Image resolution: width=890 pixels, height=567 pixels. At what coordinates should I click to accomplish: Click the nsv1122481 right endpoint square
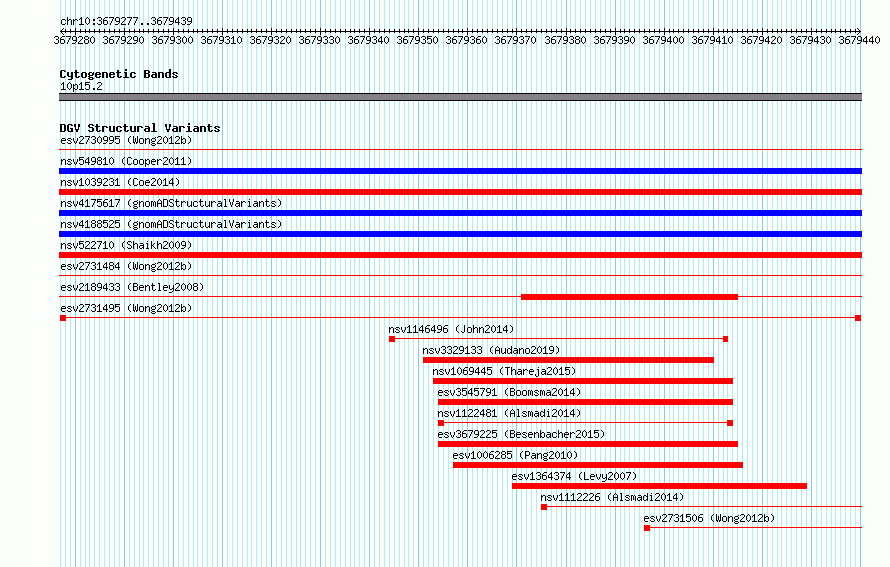(730, 423)
